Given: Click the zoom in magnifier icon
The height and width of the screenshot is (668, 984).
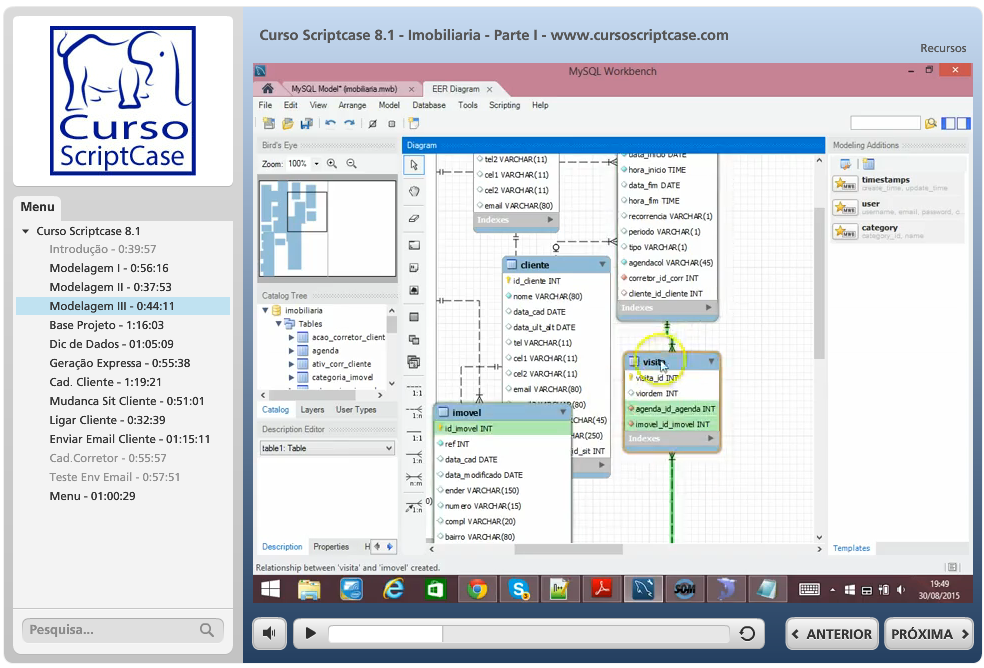Looking at the screenshot, I should [x=332, y=164].
